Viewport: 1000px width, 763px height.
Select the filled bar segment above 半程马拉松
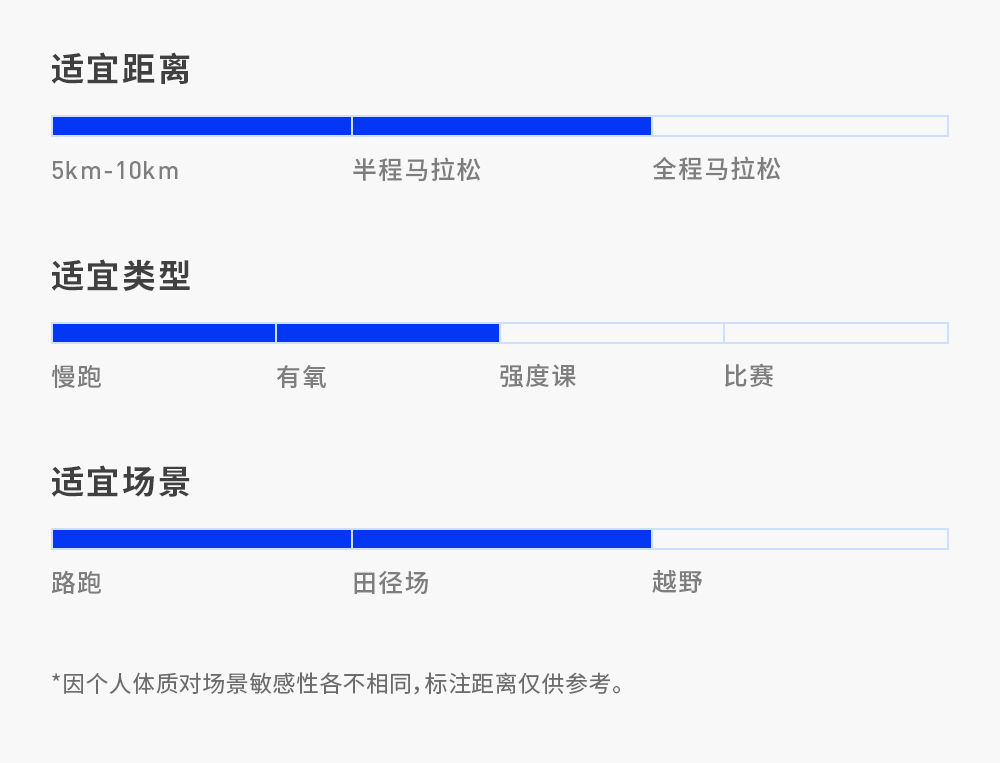(x=502, y=126)
